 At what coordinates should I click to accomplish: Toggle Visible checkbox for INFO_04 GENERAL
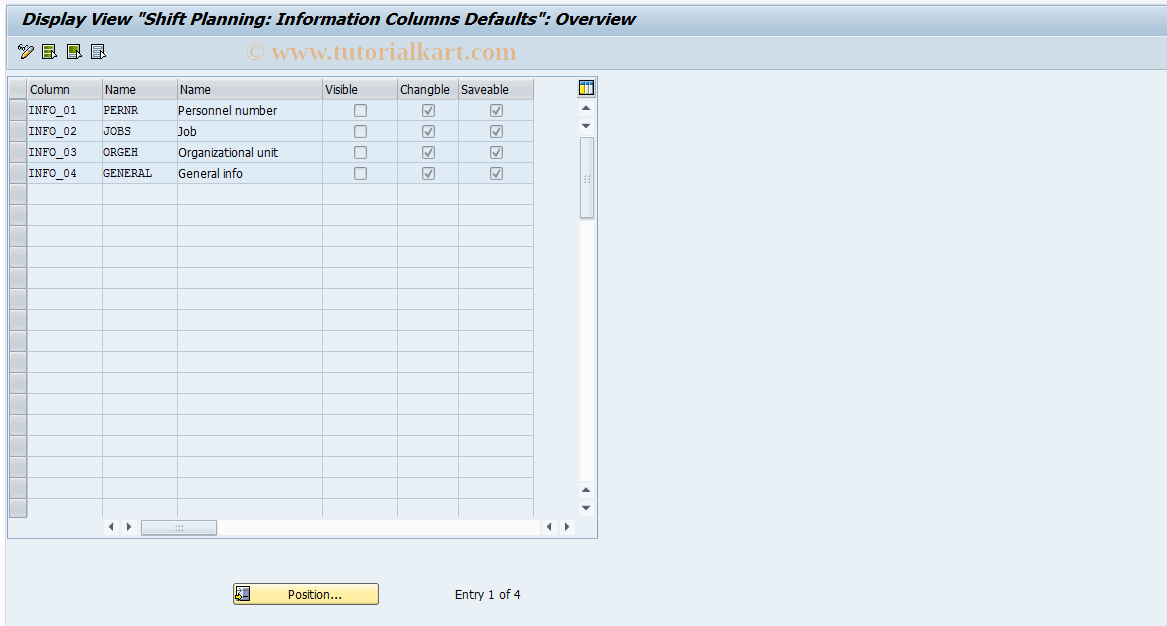[x=360, y=173]
